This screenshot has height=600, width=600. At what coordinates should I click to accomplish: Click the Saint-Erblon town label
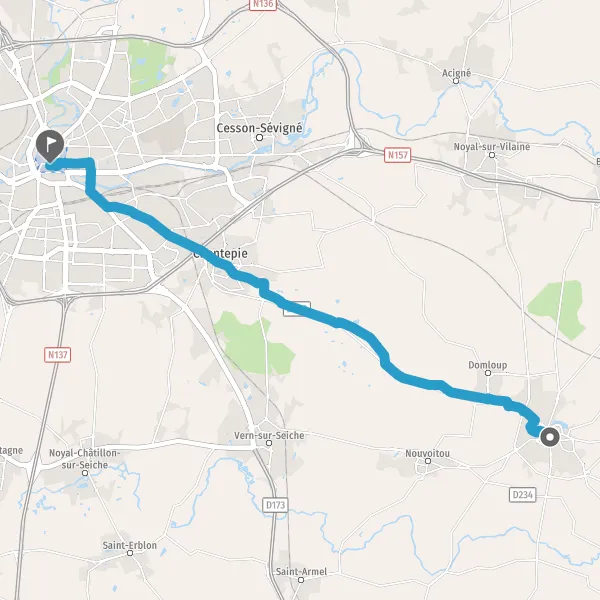pos(130,545)
